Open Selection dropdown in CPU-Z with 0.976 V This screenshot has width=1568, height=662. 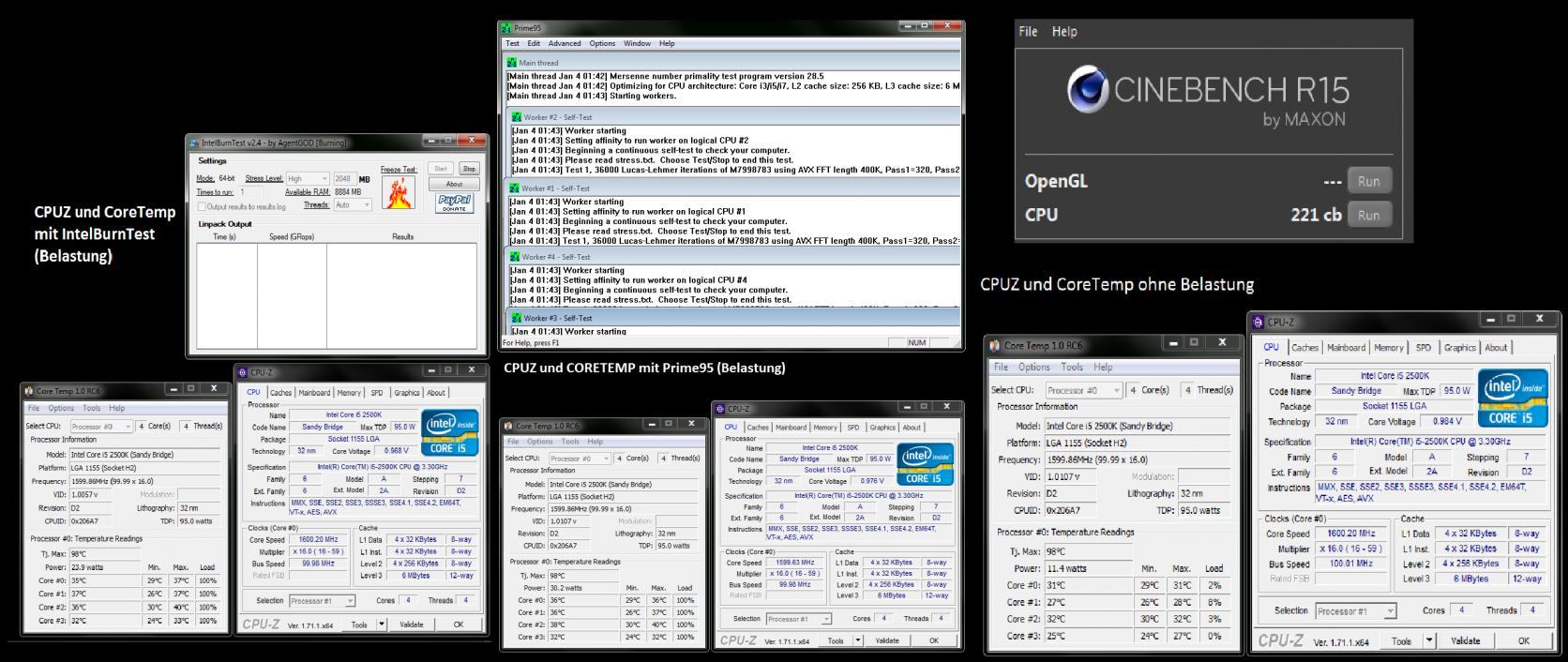click(799, 619)
